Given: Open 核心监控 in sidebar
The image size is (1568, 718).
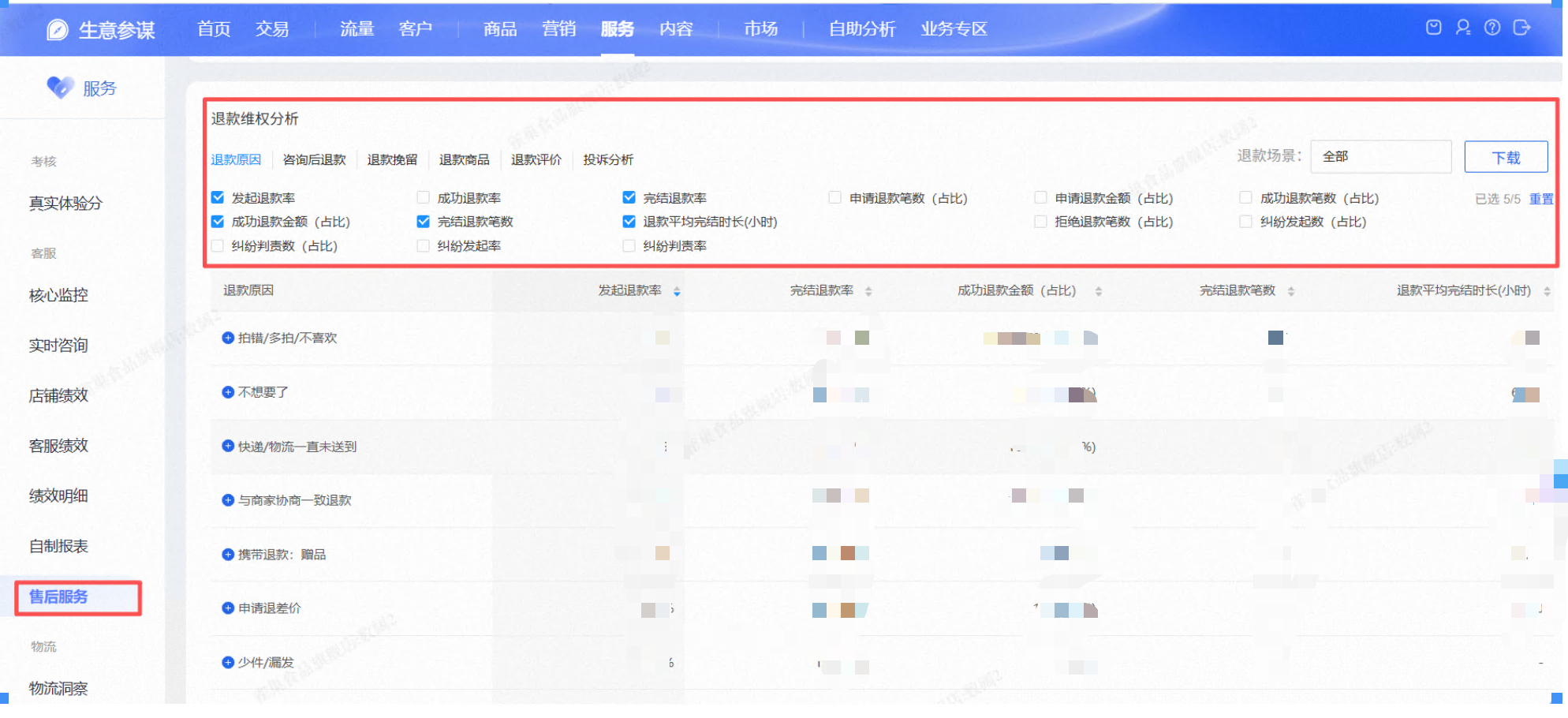Looking at the screenshot, I should (x=58, y=295).
